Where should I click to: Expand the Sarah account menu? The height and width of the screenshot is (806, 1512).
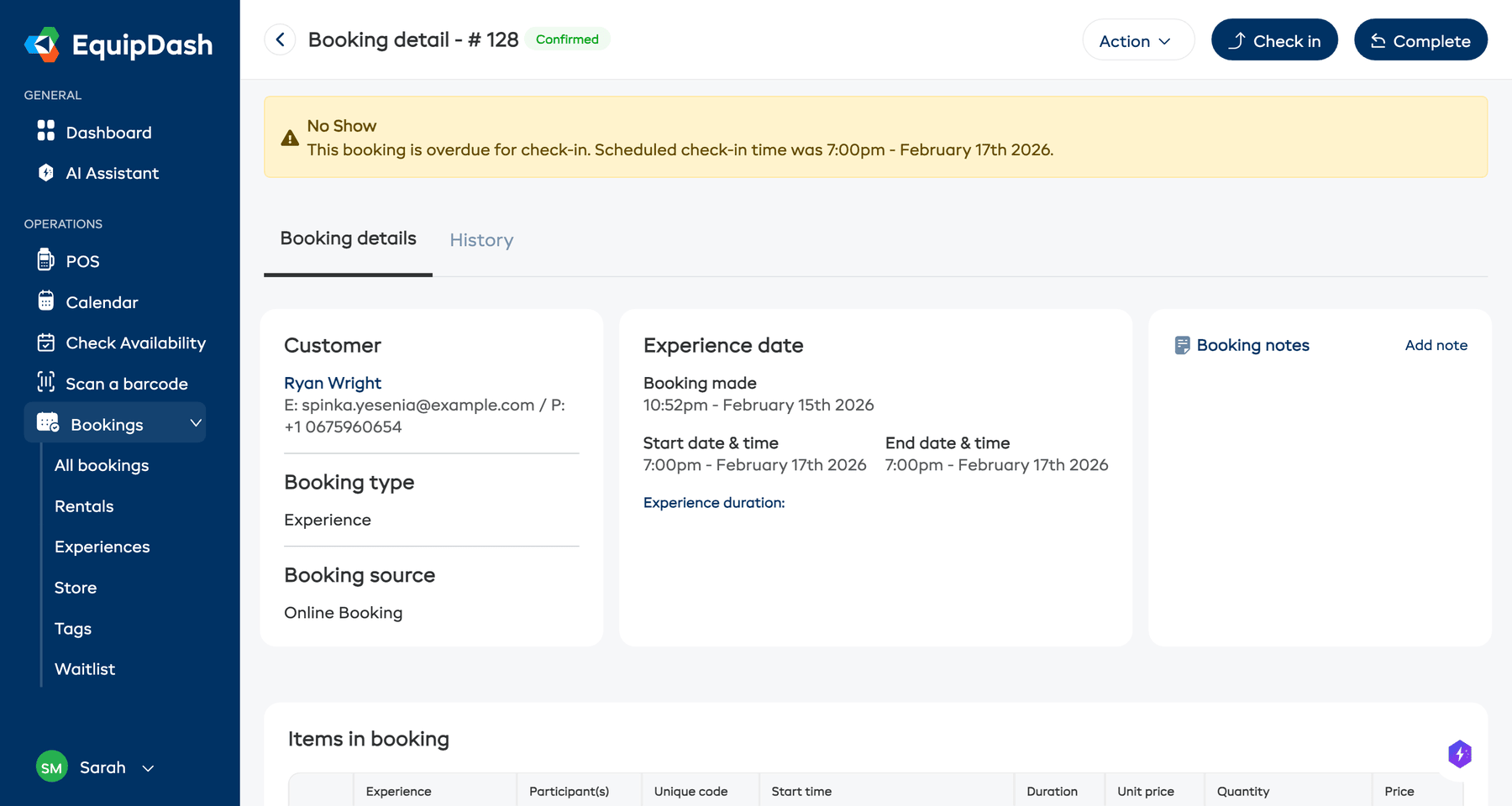149,767
